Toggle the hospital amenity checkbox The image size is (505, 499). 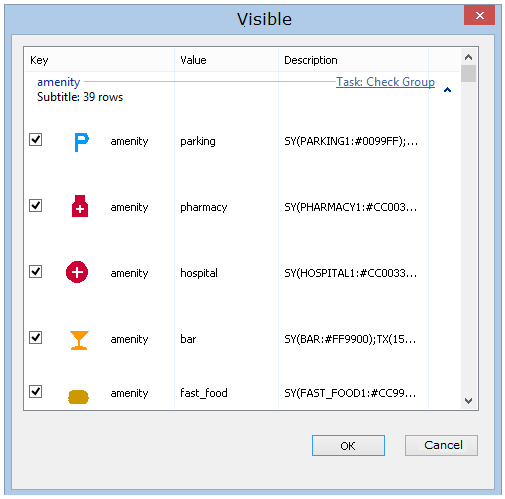click(x=35, y=271)
